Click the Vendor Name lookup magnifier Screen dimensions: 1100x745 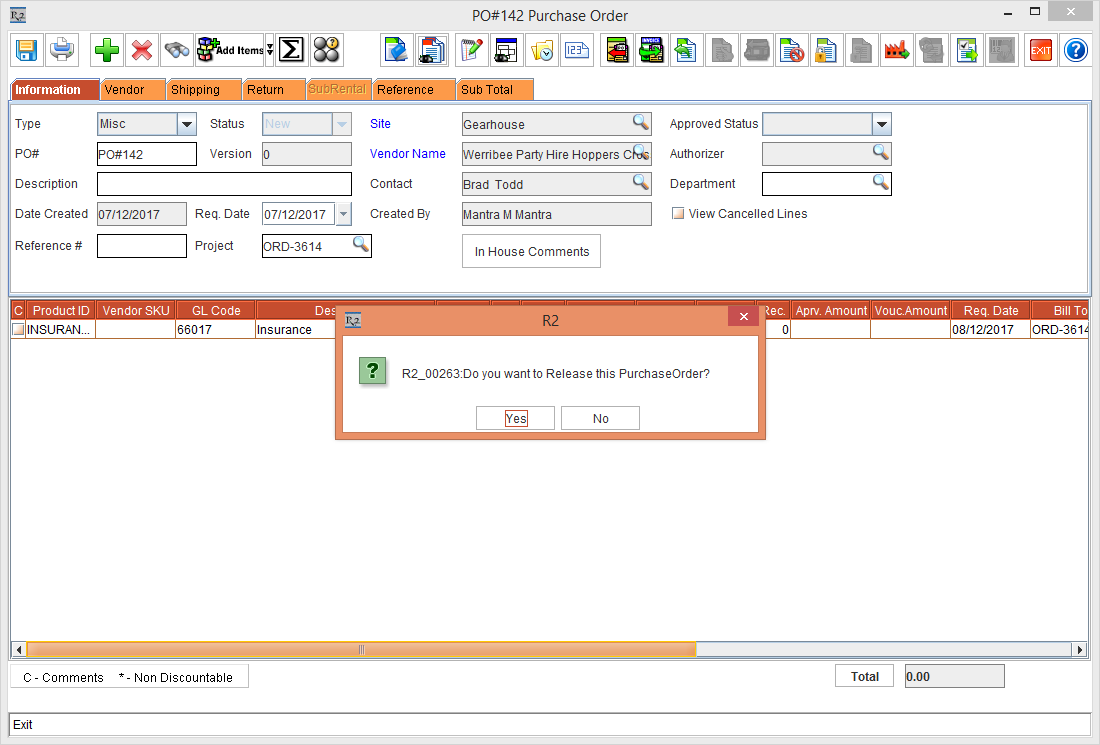[640, 153]
